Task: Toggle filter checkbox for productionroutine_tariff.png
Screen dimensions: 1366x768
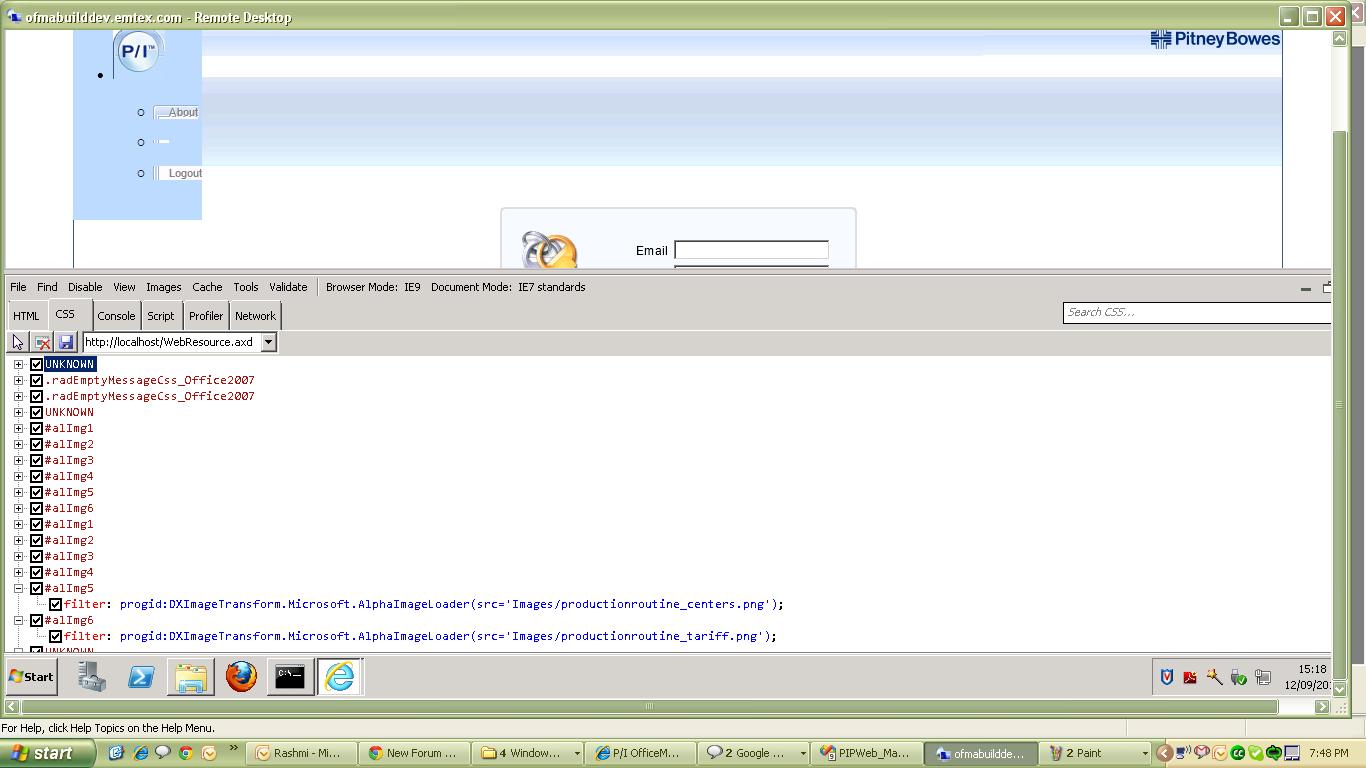Action: click(x=55, y=636)
